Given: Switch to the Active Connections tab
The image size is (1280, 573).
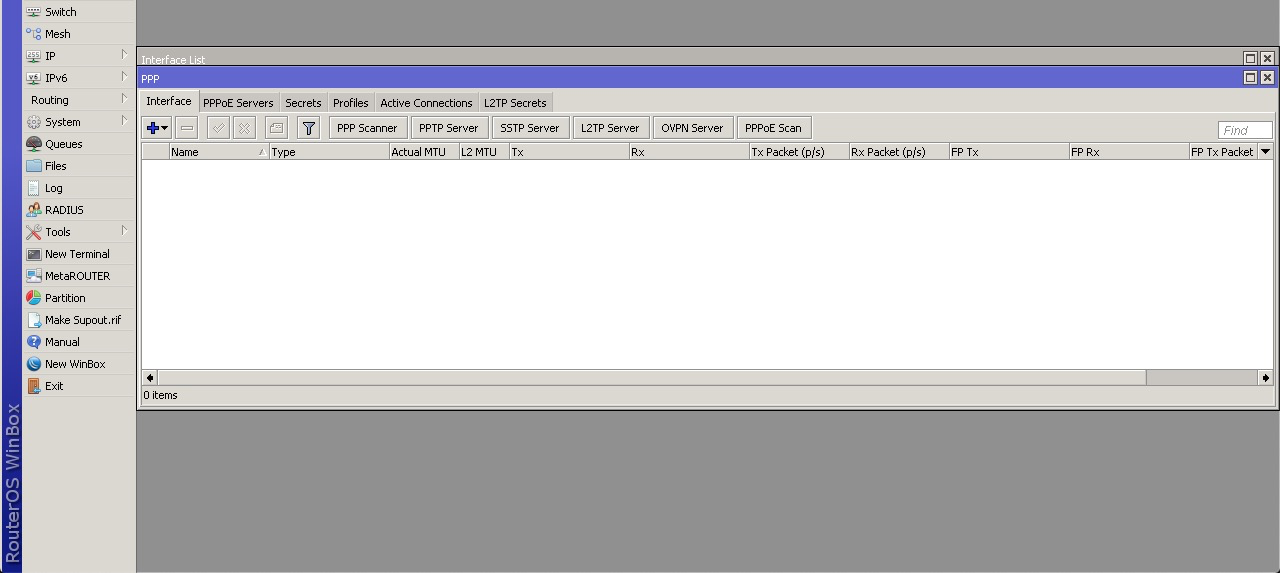Looking at the screenshot, I should point(426,103).
